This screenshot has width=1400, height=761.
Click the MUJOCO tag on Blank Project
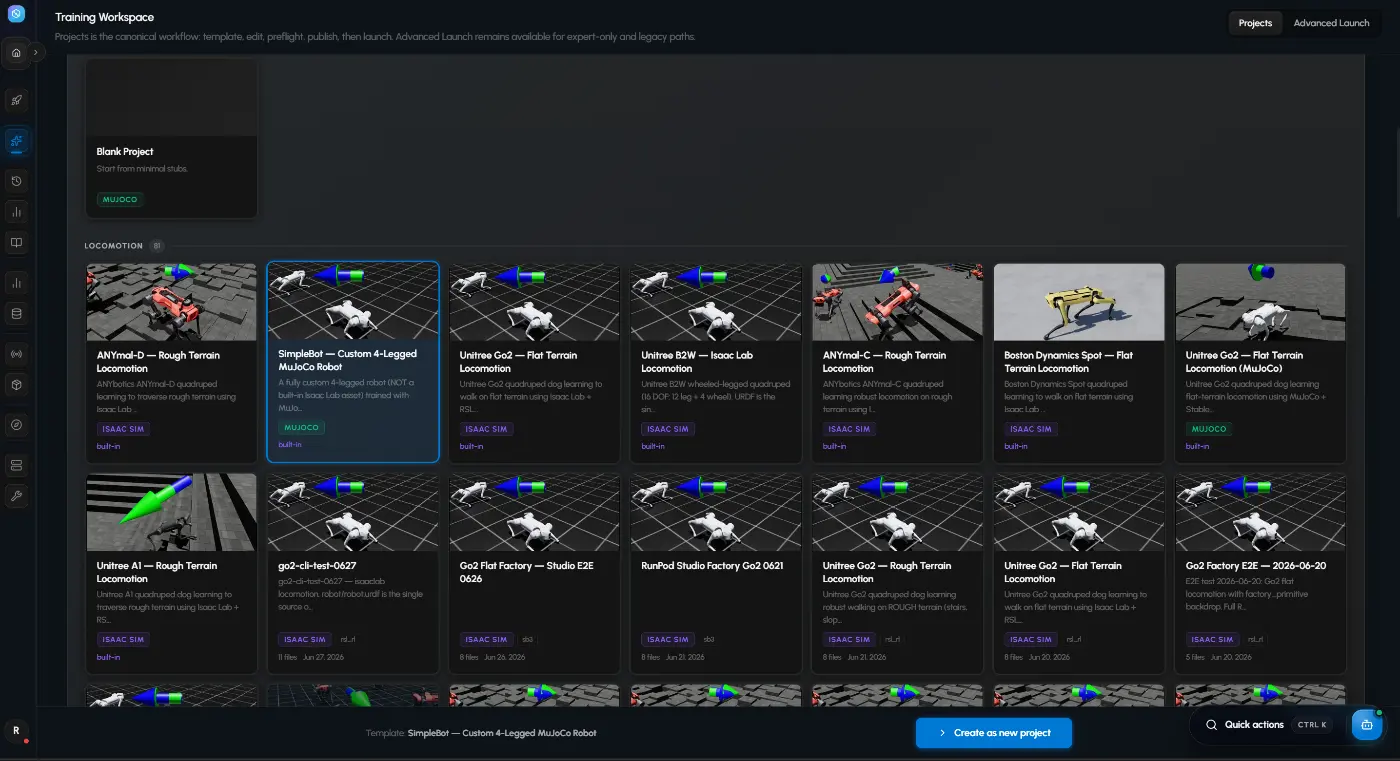click(x=120, y=200)
